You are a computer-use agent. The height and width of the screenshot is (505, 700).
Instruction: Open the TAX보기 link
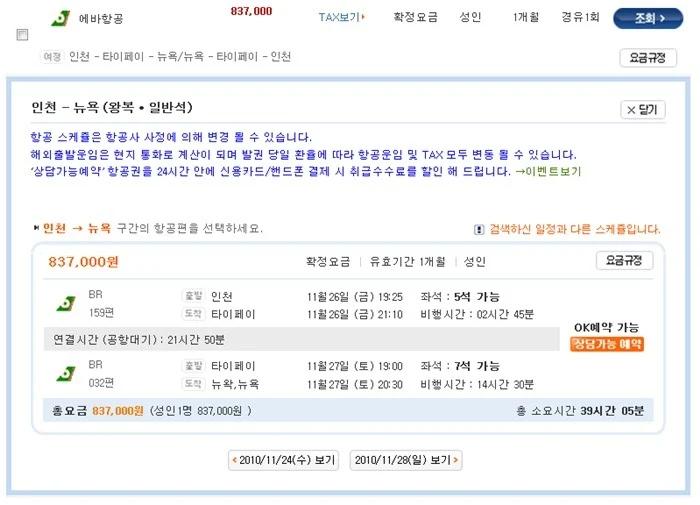[x=342, y=17]
